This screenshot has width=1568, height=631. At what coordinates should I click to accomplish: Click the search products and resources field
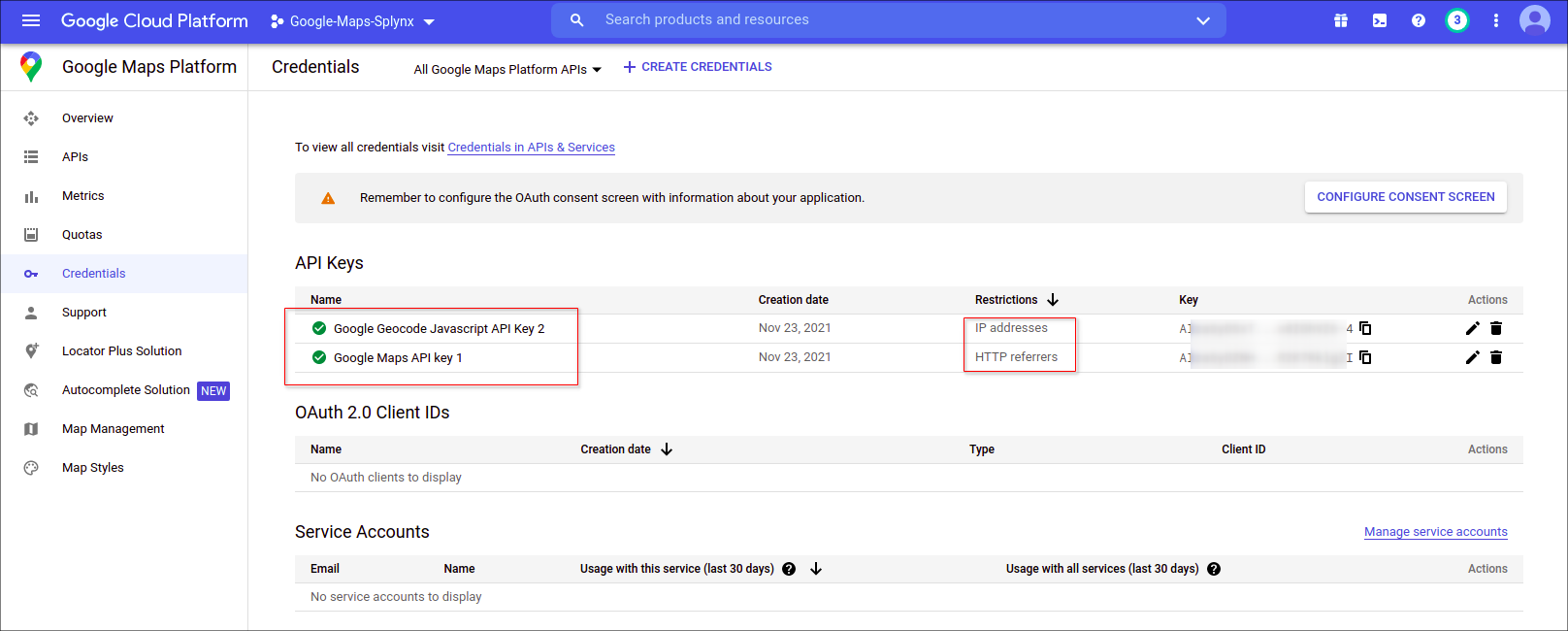click(873, 20)
